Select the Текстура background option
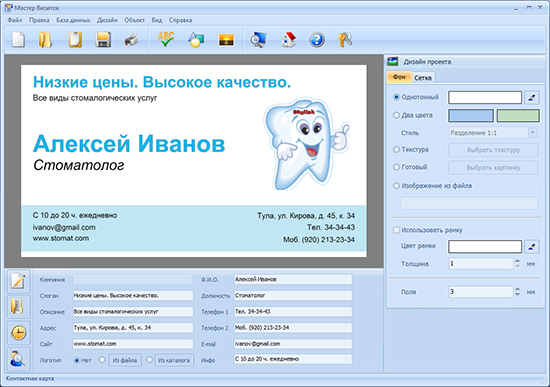This screenshot has width=550, height=387. (x=396, y=149)
